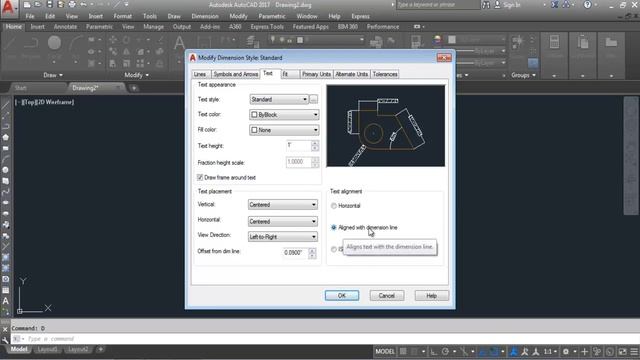Screen dimensions: 640x360
Task: Select the Arc tool in the Draw ribbon panel
Action: click(x=76, y=43)
